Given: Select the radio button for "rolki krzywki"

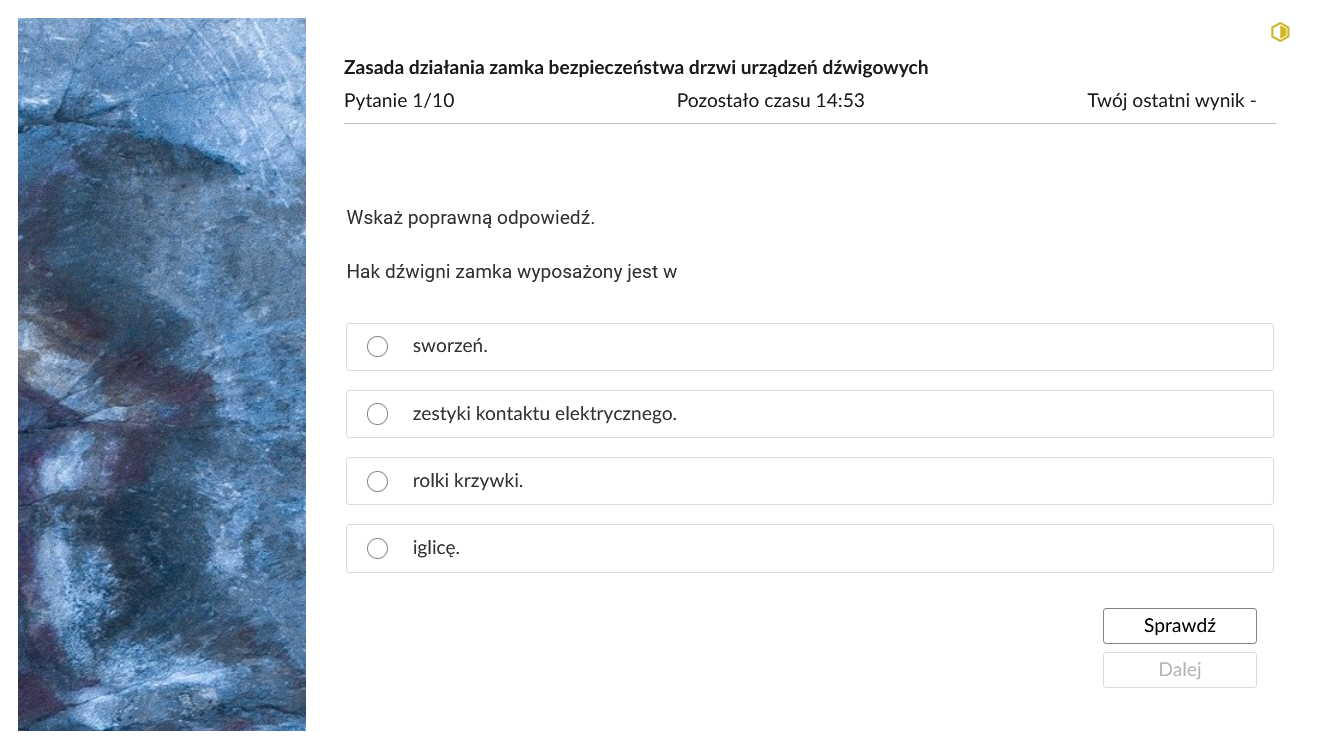Looking at the screenshot, I should (377, 481).
